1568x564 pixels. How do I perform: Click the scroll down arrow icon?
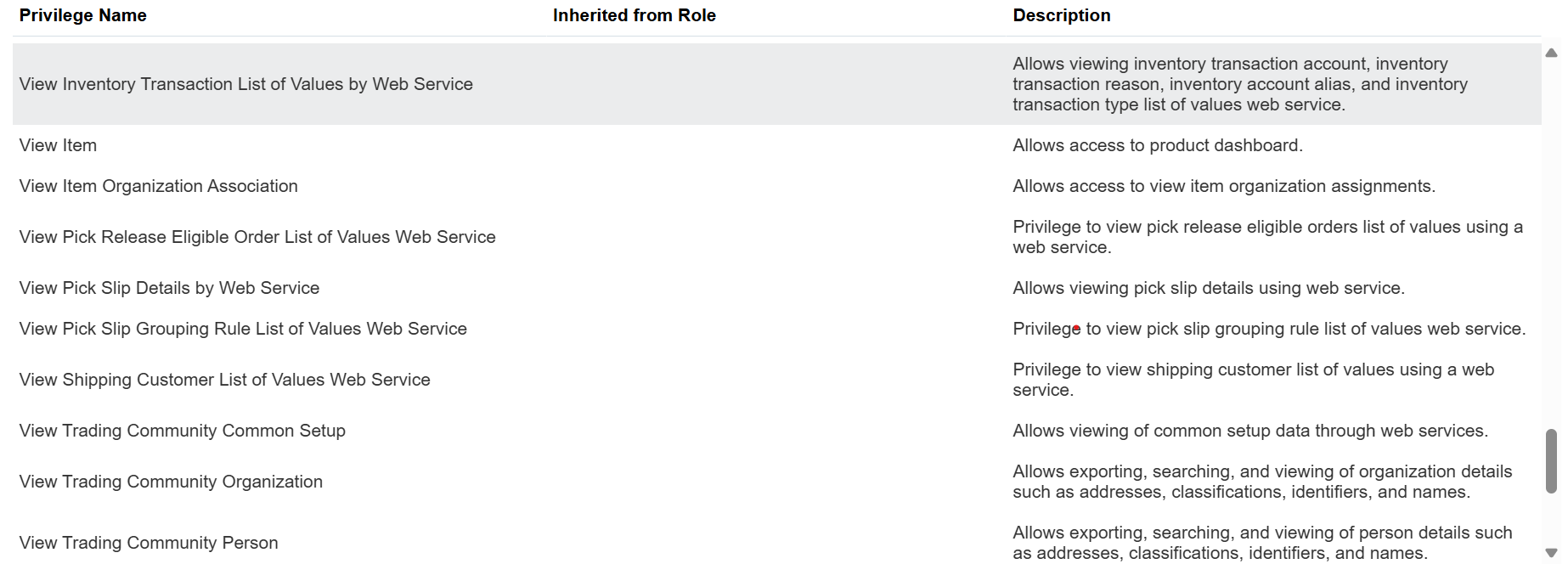[x=1551, y=554]
